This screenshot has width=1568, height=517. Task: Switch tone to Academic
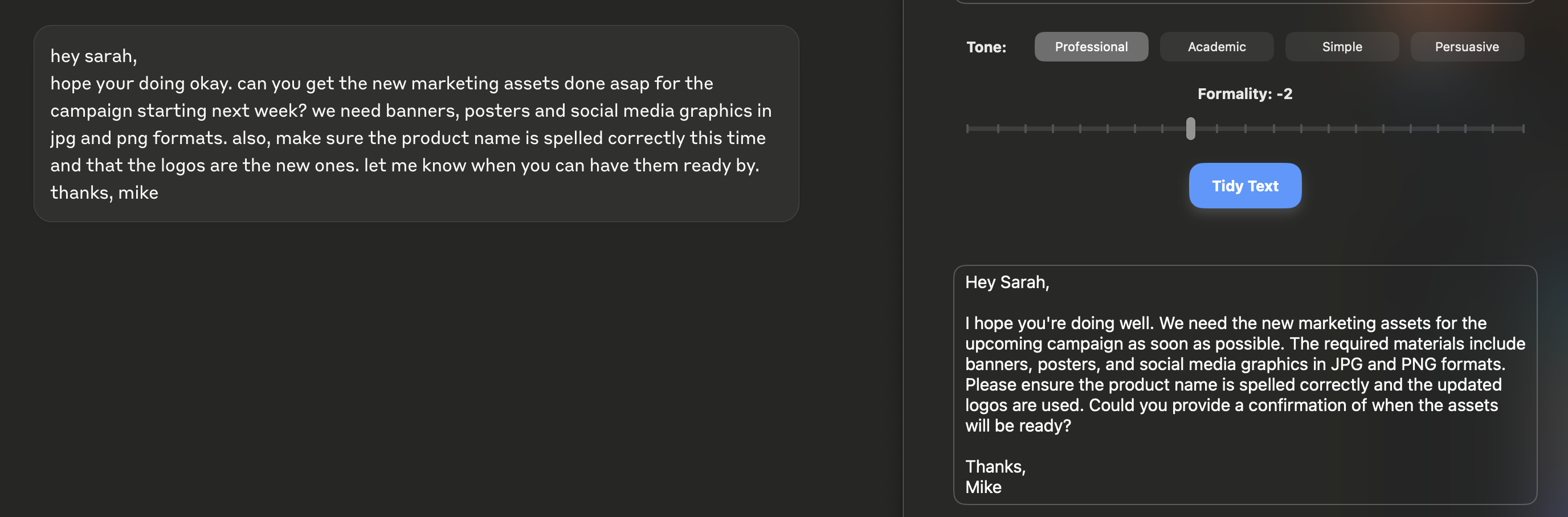click(x=1216, y=47)
